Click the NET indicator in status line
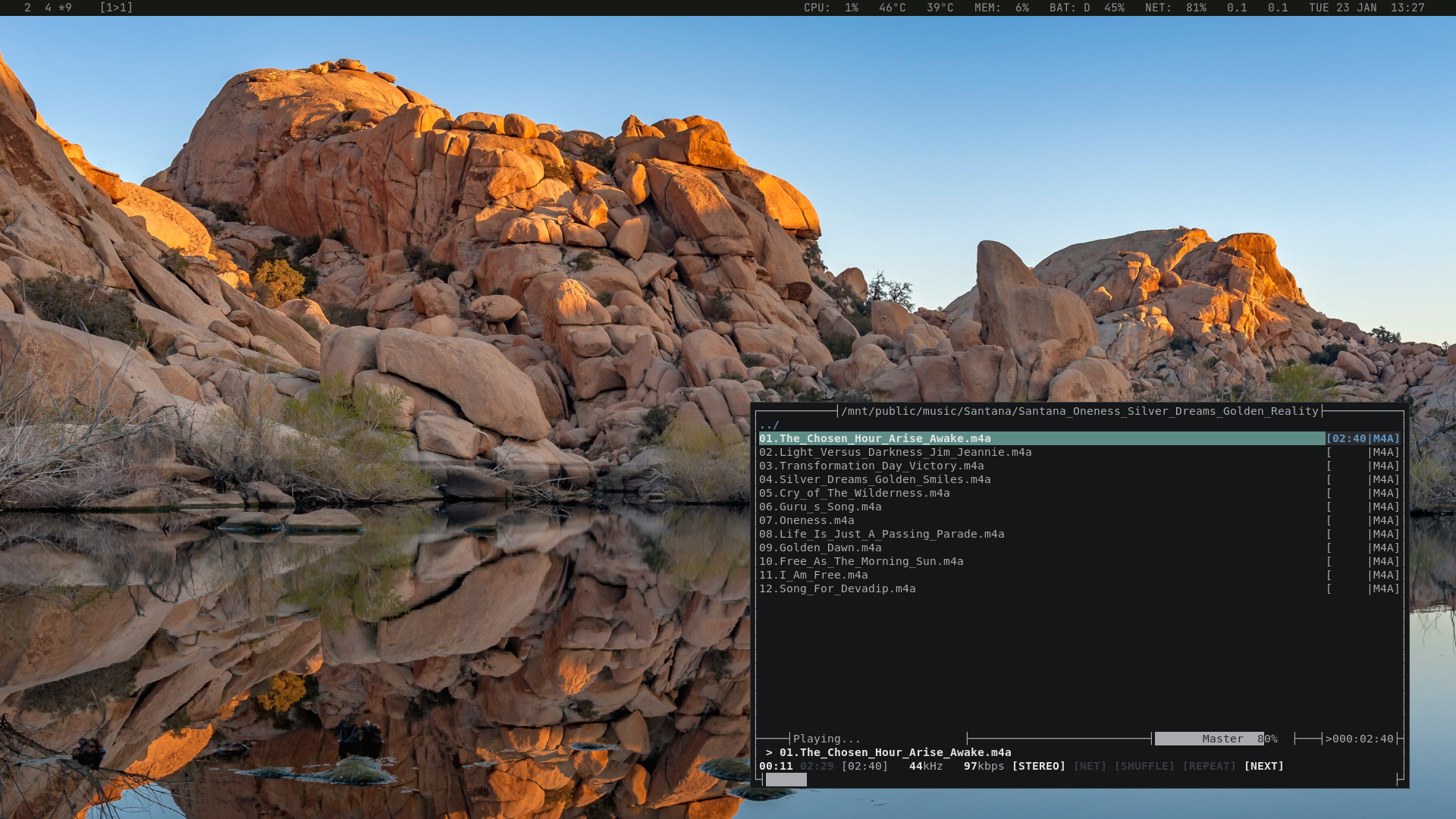Screen dimensions: 1456x819 [1089, 766]
